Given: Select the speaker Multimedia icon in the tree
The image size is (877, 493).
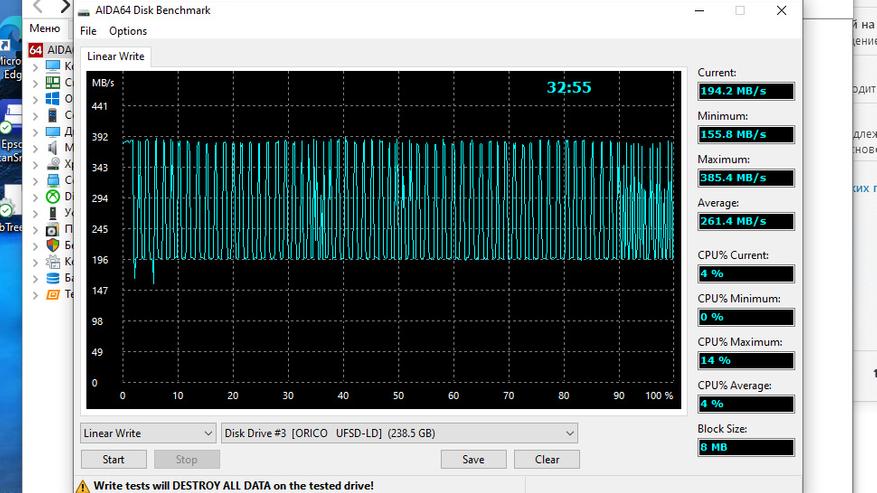Looking at the screenshot, I should click(53, 147).
